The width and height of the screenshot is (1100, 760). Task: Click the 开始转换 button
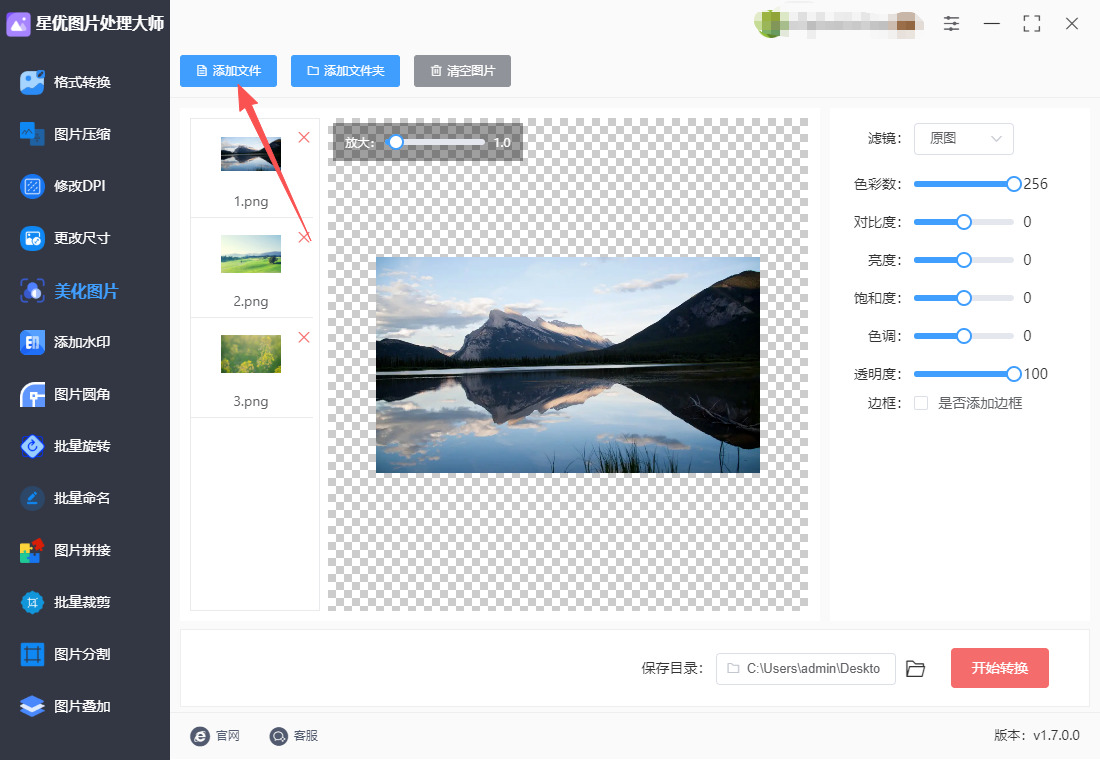pos(1000,668)
